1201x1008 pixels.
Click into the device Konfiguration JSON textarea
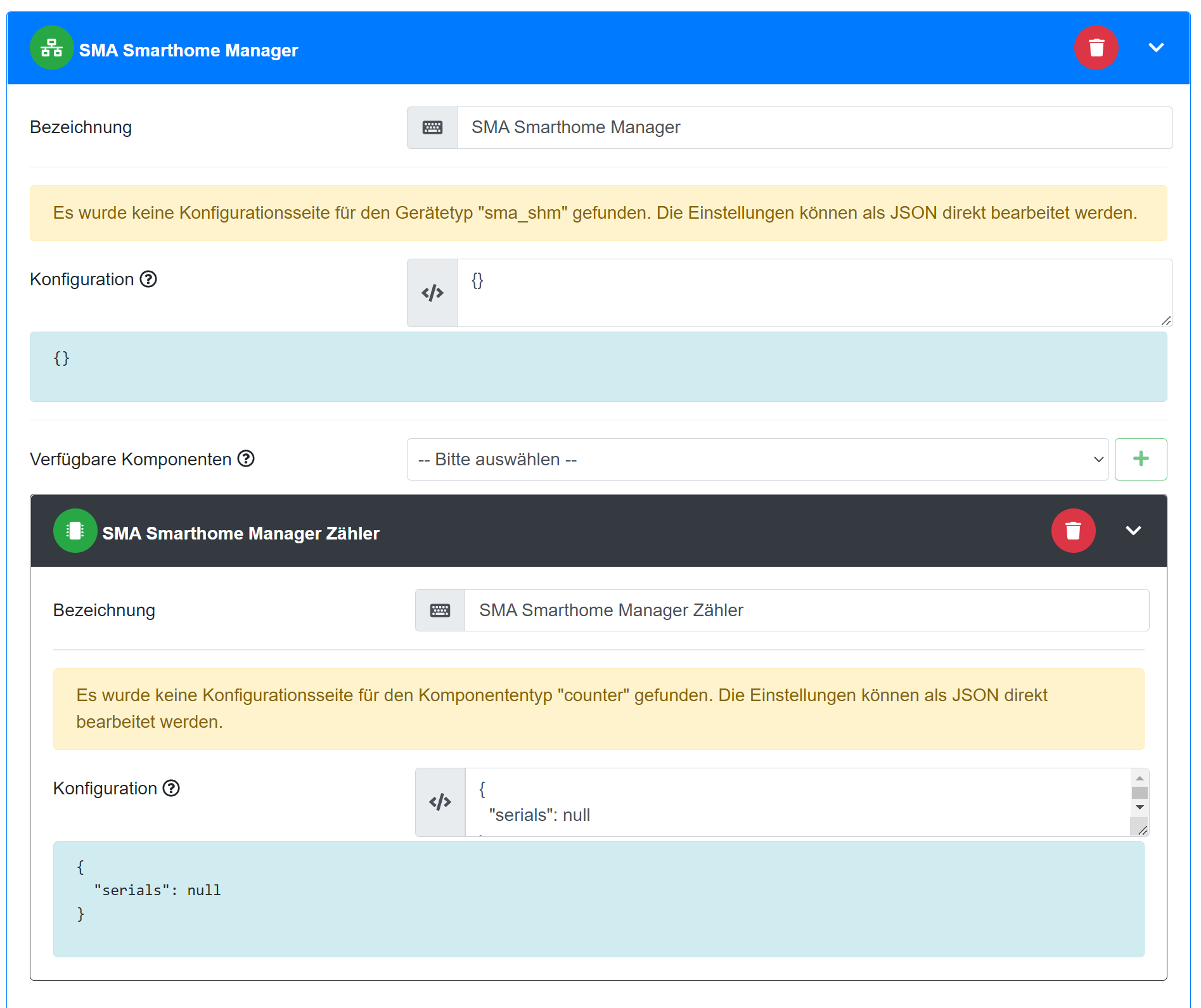tap(814, 293)
